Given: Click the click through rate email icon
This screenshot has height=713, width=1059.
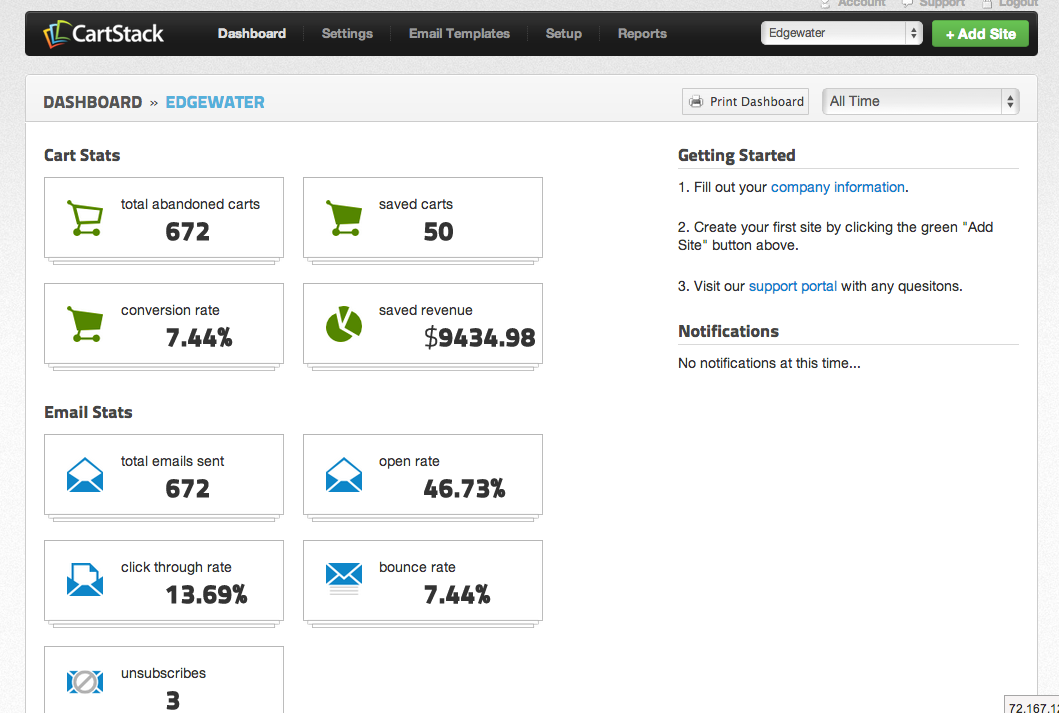Looking at the screenshot, I should [84, 580].
